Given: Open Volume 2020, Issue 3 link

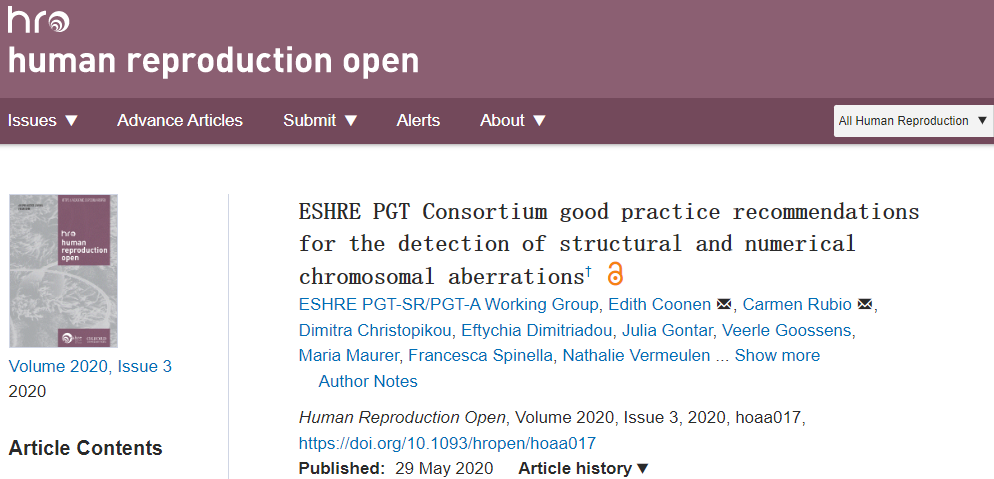Looking at the screenshot, I should pos(90,366).
